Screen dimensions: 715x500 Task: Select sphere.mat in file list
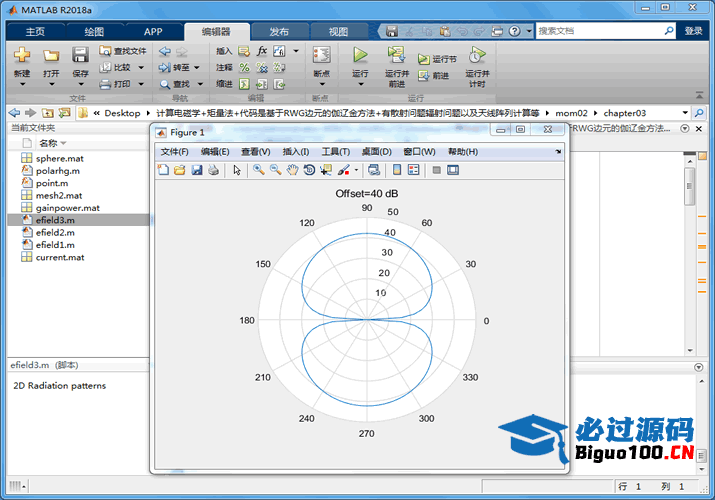78,159
